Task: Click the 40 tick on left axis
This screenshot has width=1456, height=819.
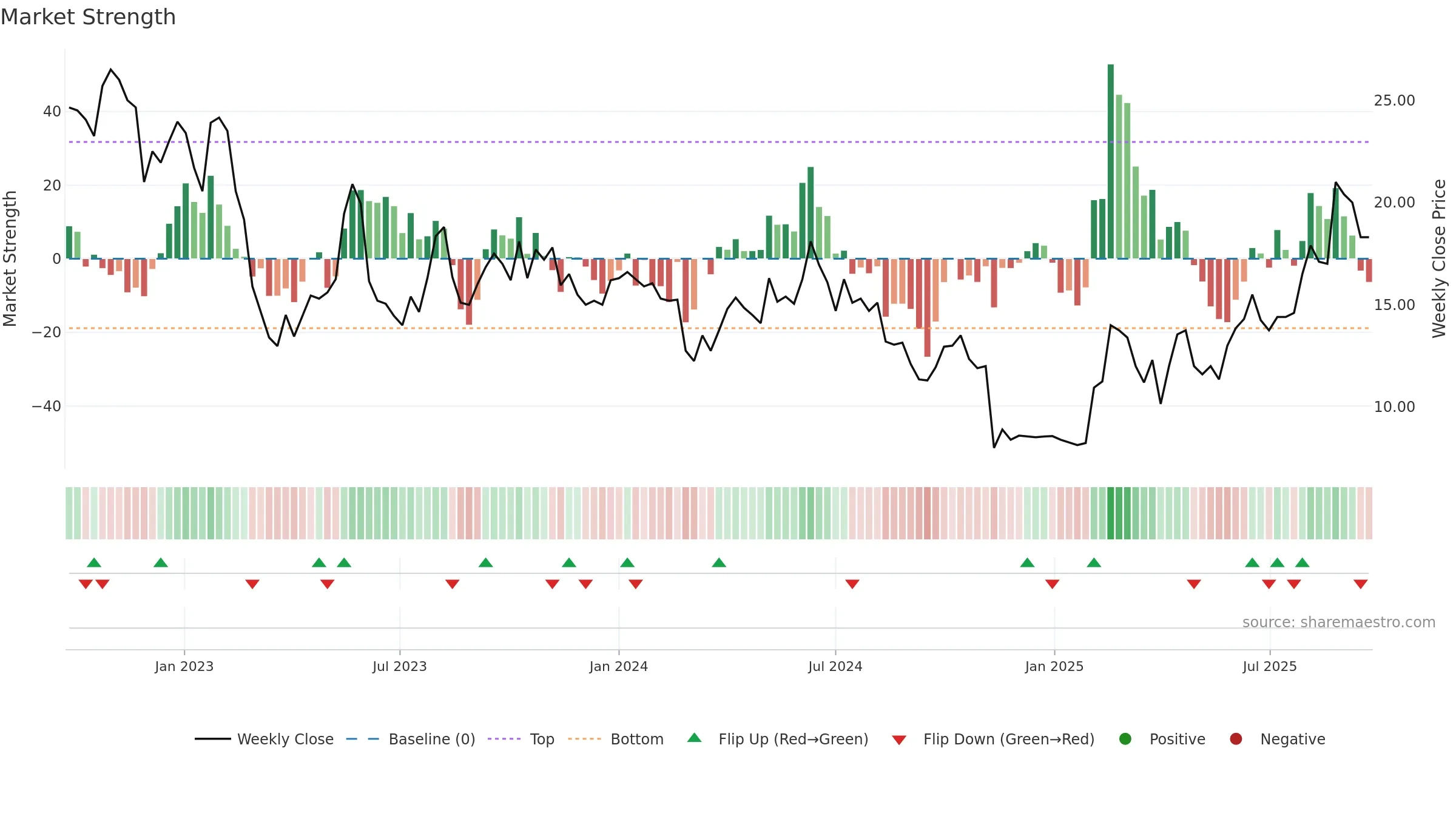Action: pos(52,111)
